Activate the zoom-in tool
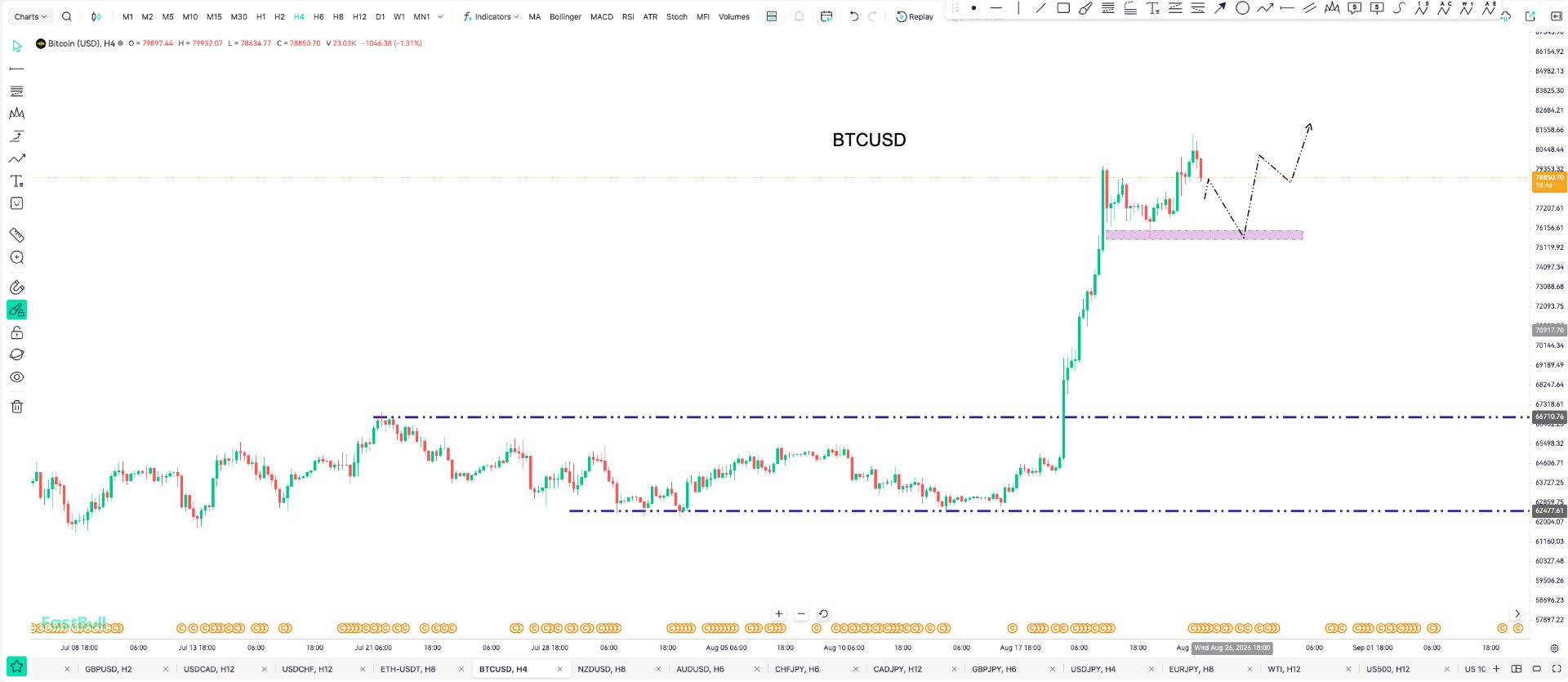 point(16,257)
